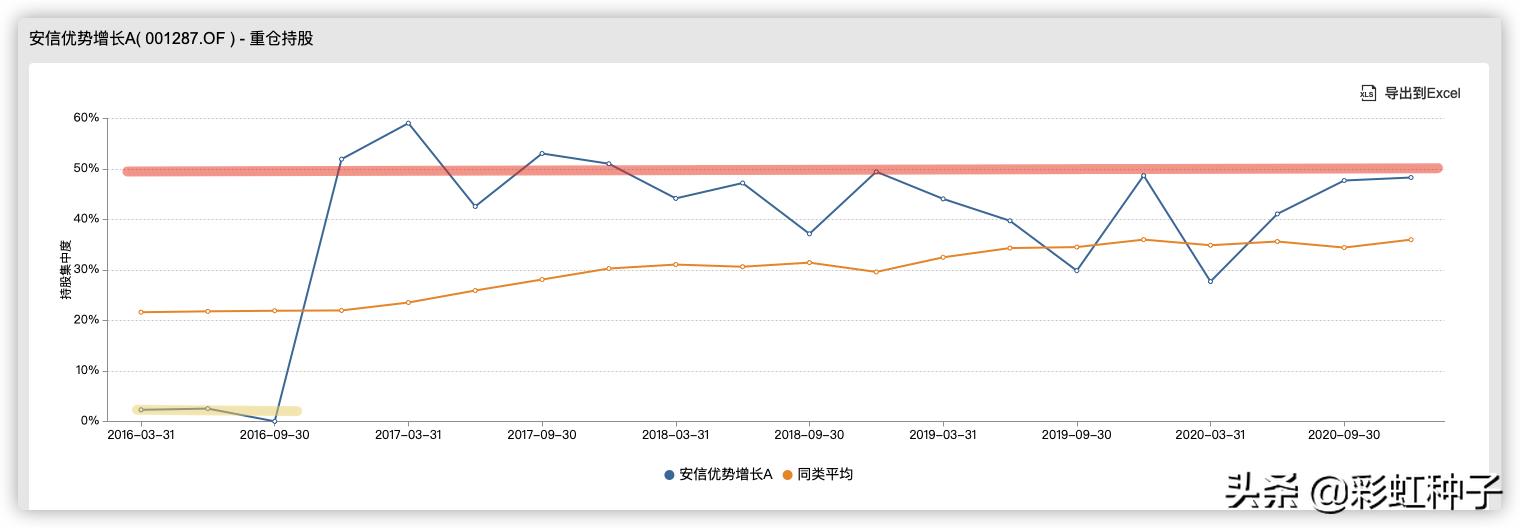1520x528 pixels.
Task: Click orange line data point at 2016-03-31
Action: [x=141, y=312]
